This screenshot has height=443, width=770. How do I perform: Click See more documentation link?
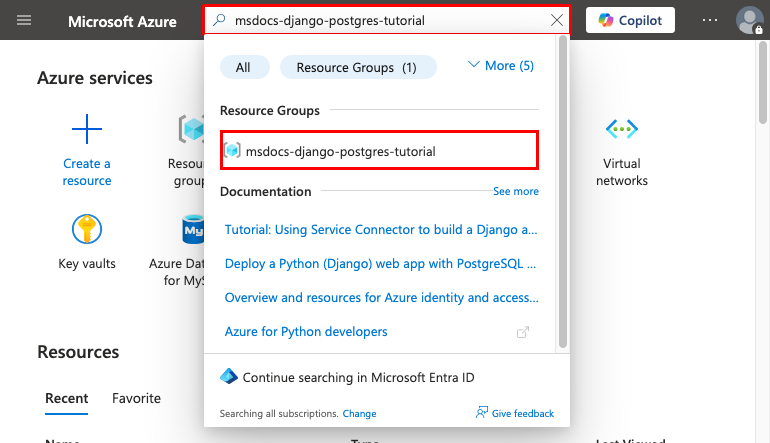coord(516,191)
